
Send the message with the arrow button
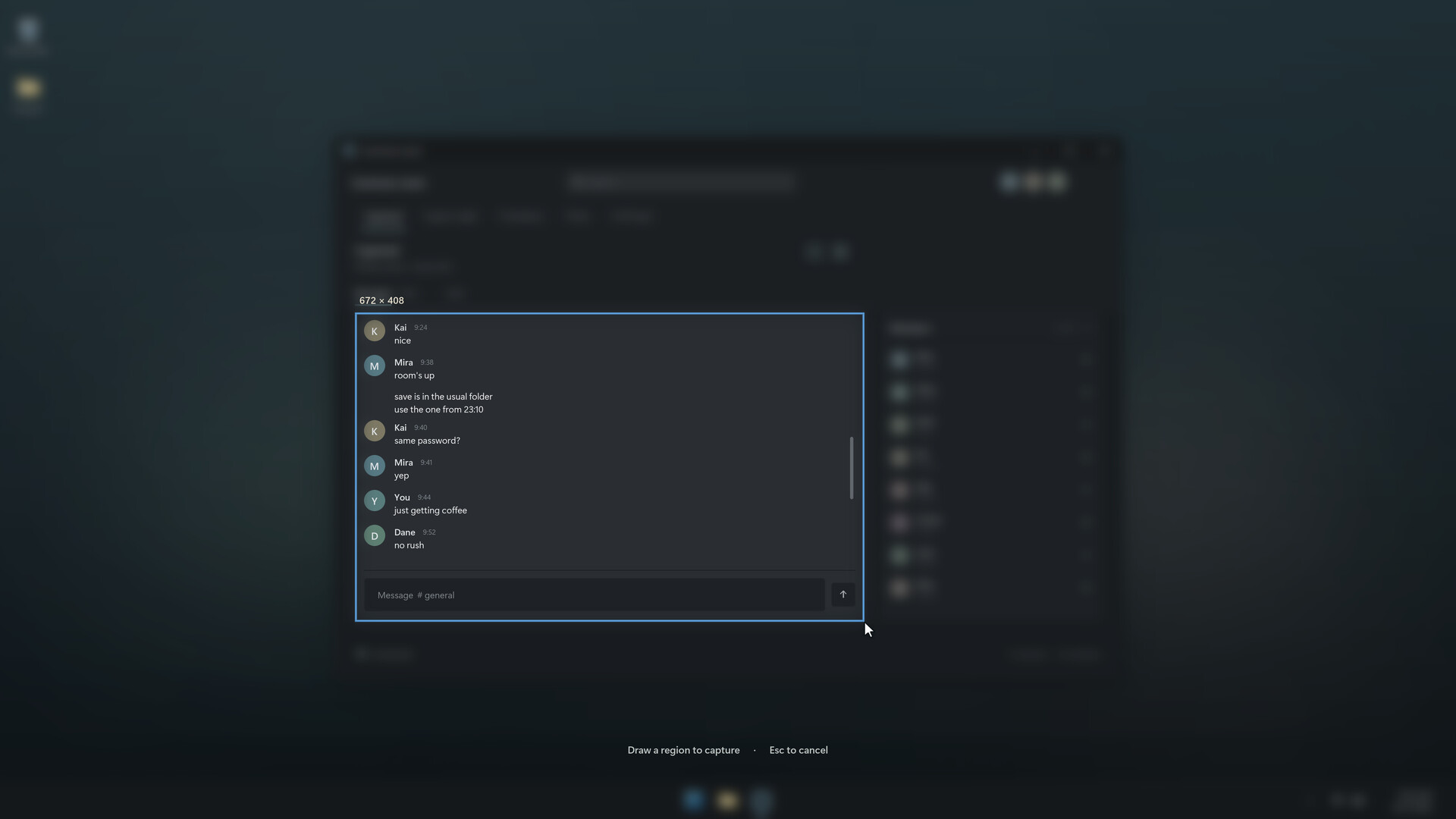(843, 595)
